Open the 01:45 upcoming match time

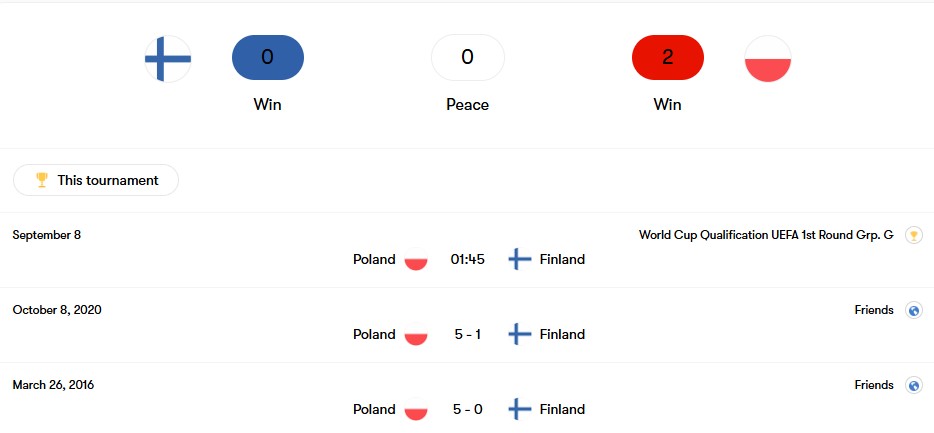pos(468,259)
